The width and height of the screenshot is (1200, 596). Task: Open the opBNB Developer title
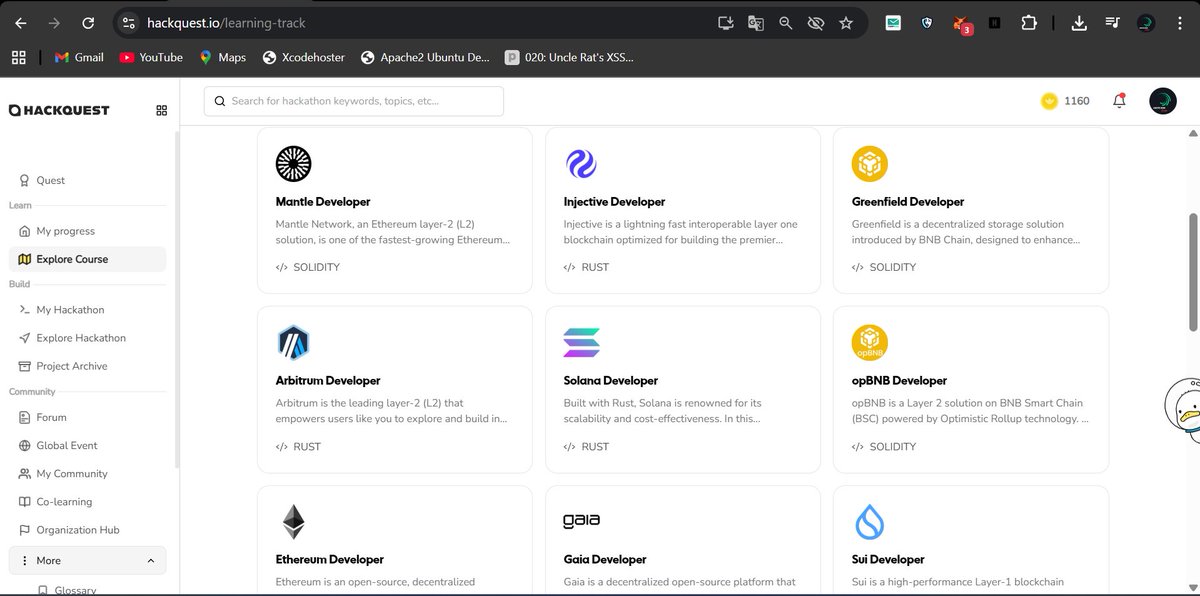coord(899,381)
